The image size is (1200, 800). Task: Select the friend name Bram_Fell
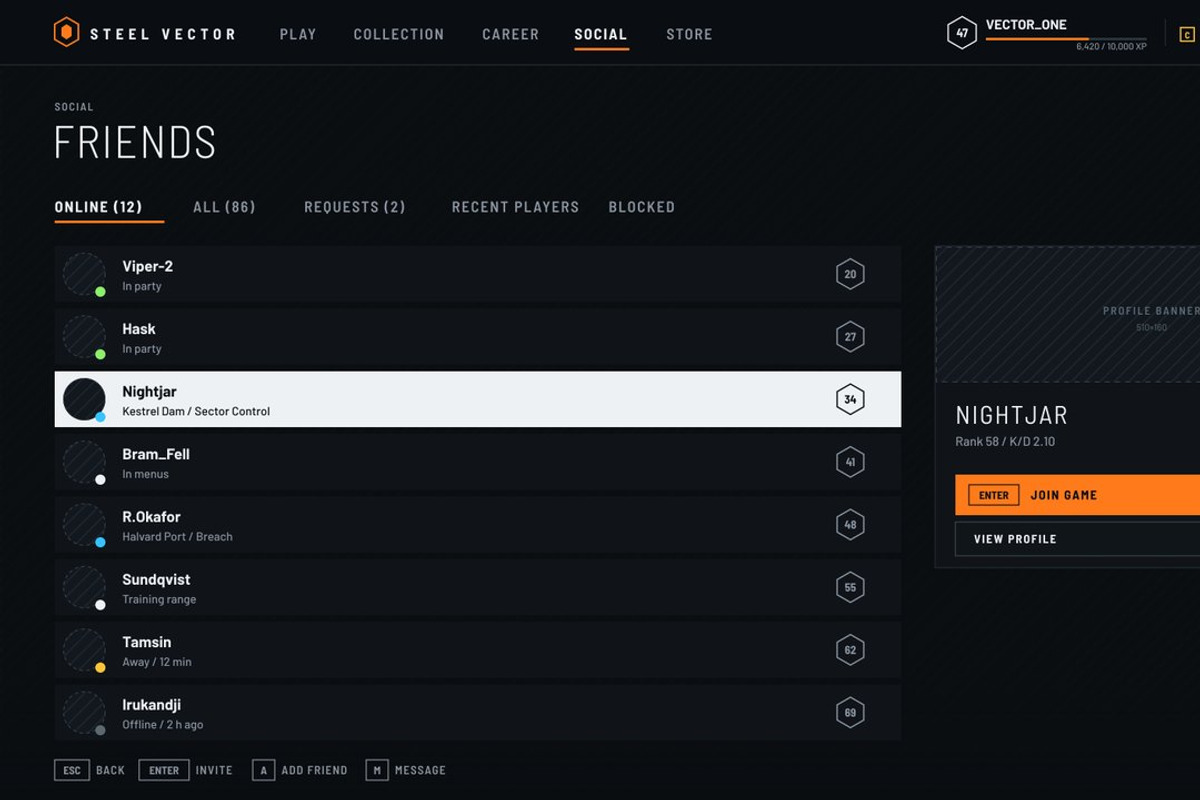[x=156, y=454]
